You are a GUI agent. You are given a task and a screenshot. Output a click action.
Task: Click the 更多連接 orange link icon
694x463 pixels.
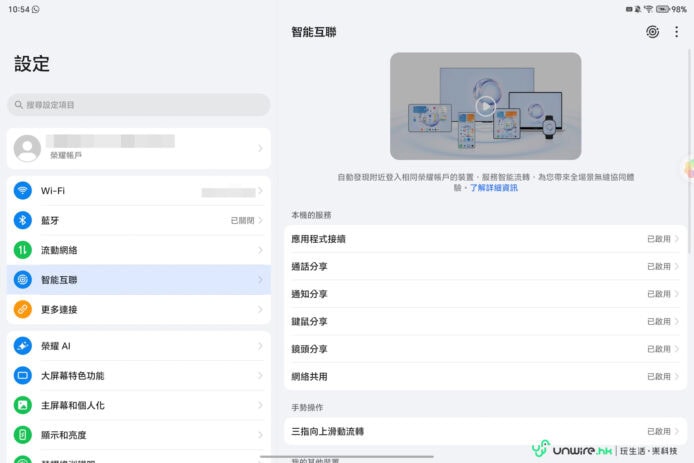(23, 309)
